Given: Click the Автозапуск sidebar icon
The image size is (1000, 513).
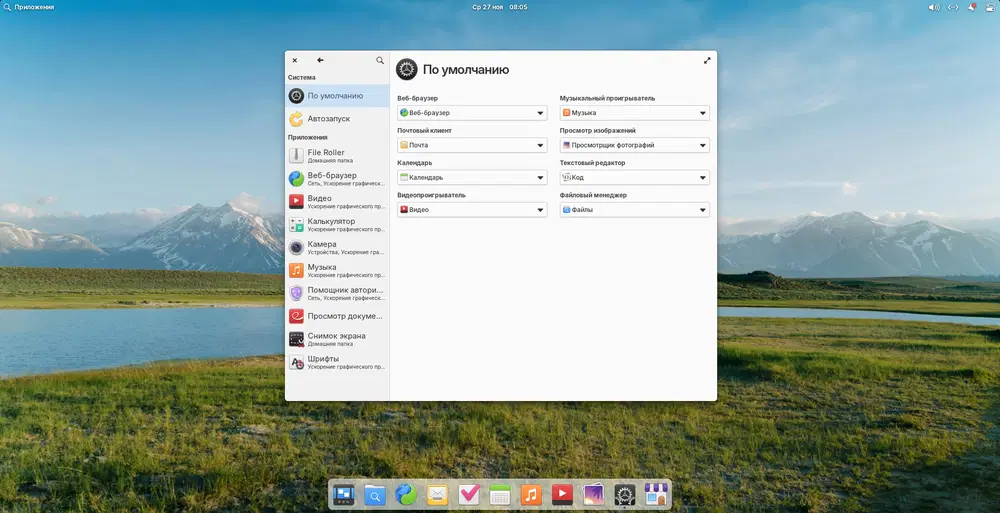Looking at the screenshot, I should (296, 119).
